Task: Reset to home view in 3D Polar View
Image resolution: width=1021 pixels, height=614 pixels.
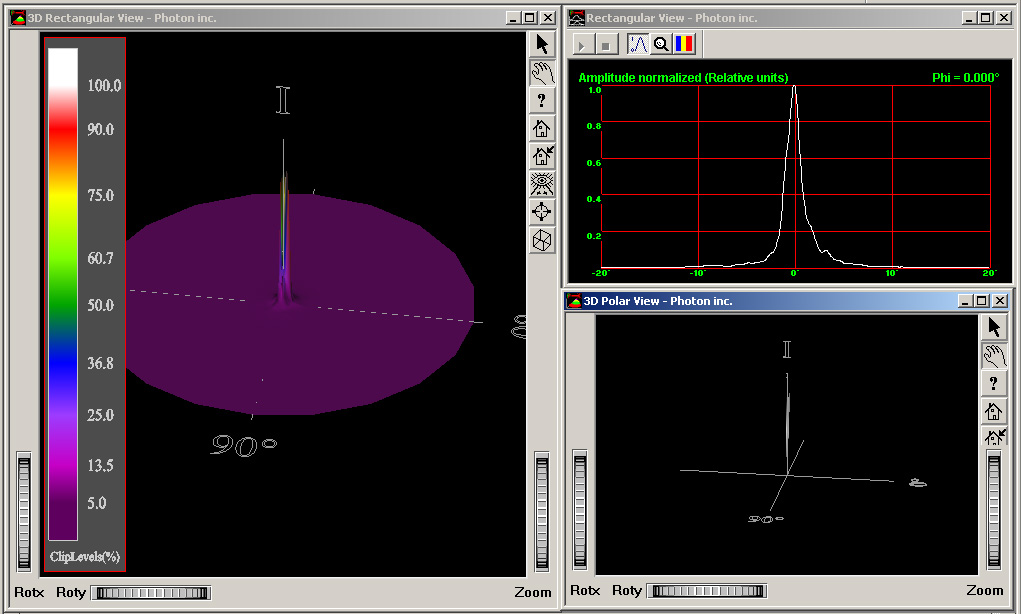Action: click(x=994, y=411)
